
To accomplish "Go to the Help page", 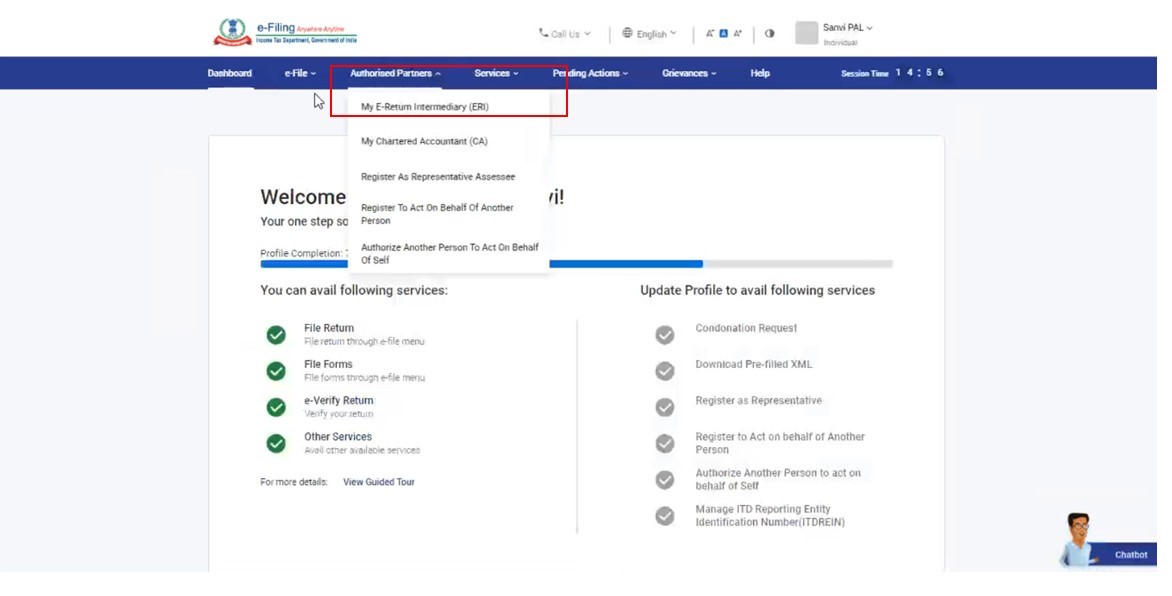I will point(760,74).
